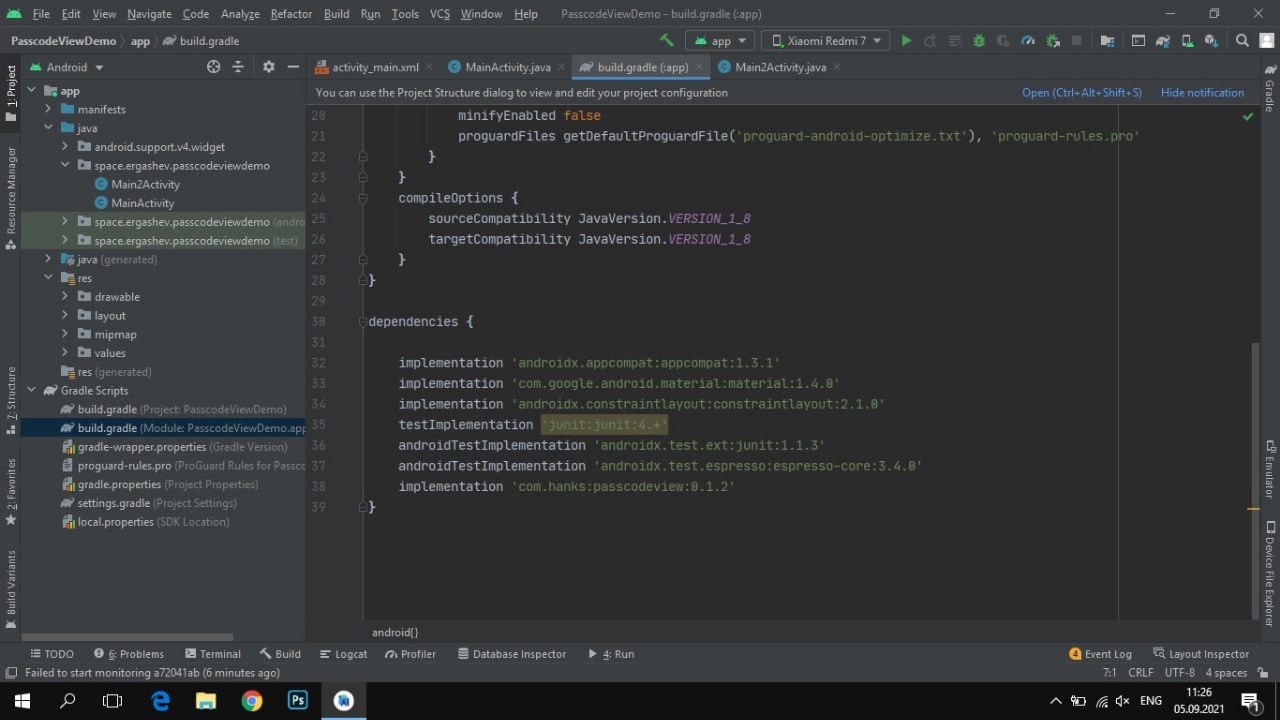Click the Open (Ctrl+Alt+Shift+S) link
1280x720 pixels.
click(1081, 92)
